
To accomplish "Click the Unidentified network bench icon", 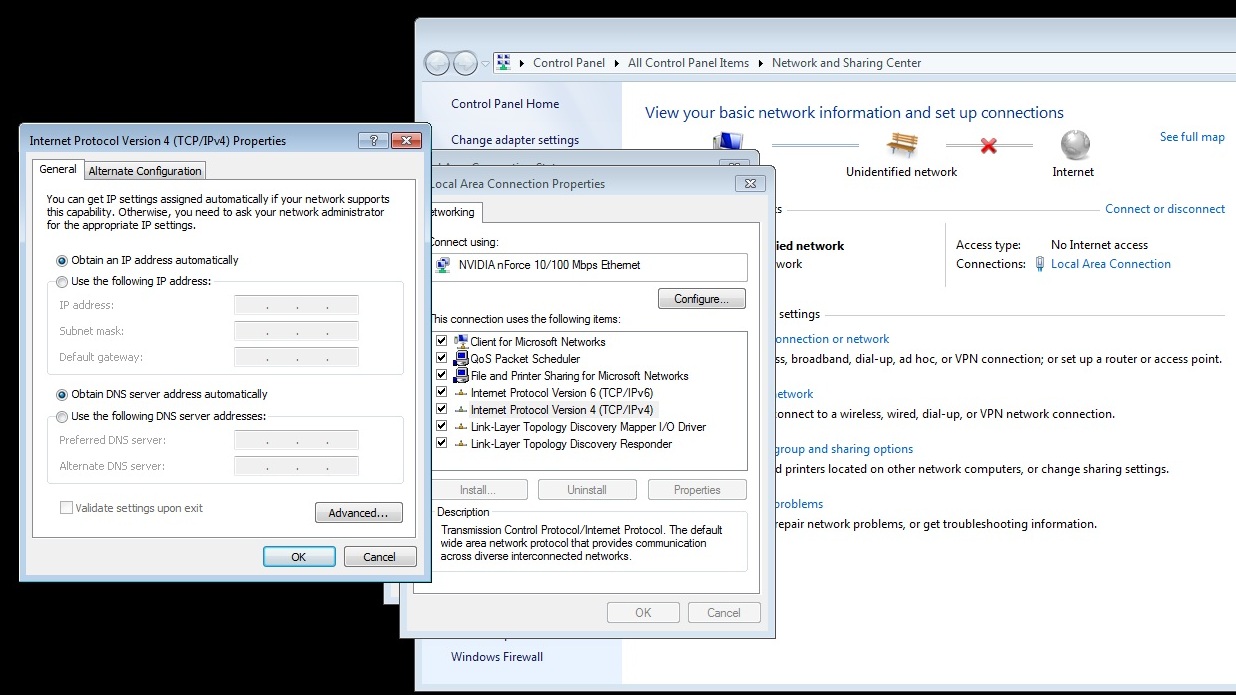I will pyautogui.click(x=901, y=145).
